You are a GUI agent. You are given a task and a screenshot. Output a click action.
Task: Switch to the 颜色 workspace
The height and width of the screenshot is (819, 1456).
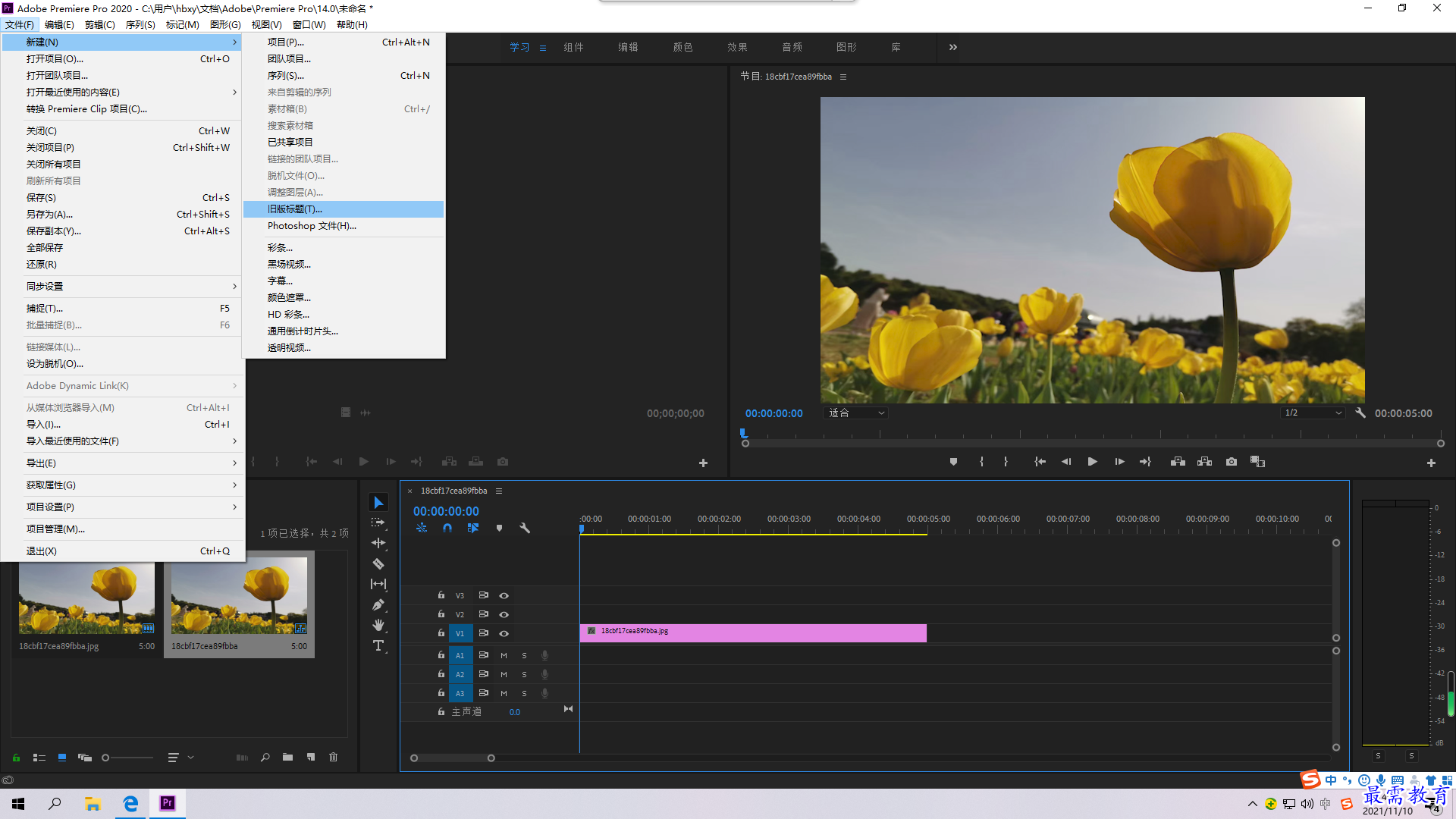click(682, 47)
